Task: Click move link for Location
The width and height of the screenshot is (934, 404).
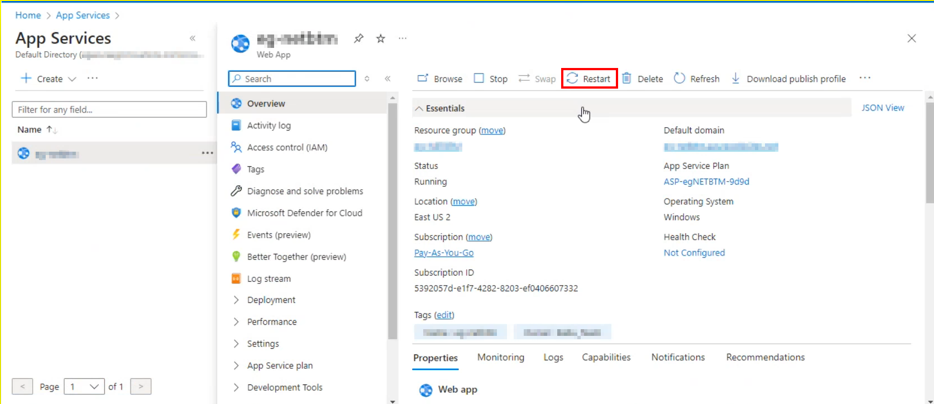Action: coord(463,201)
